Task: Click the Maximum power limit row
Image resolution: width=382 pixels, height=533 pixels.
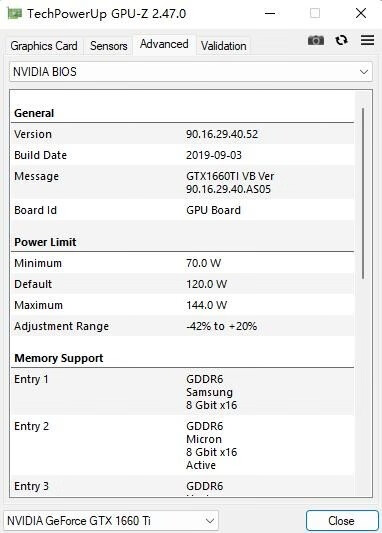Action: tap(183, 305)
